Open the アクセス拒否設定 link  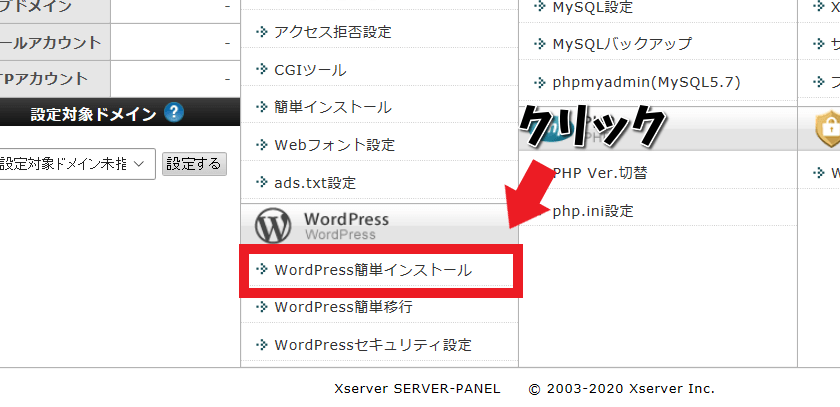point(333,32)
